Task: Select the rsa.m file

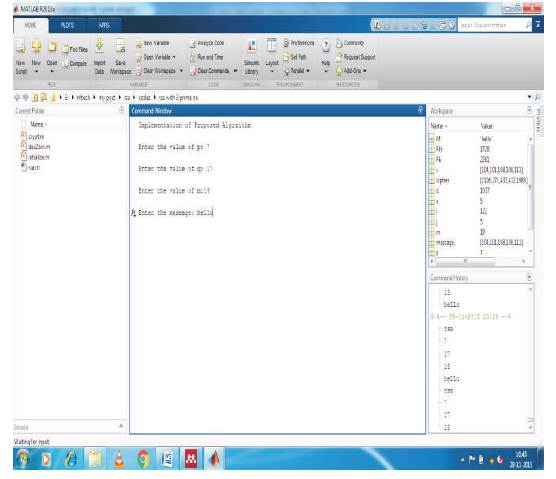Action: [x=30, y=168]
